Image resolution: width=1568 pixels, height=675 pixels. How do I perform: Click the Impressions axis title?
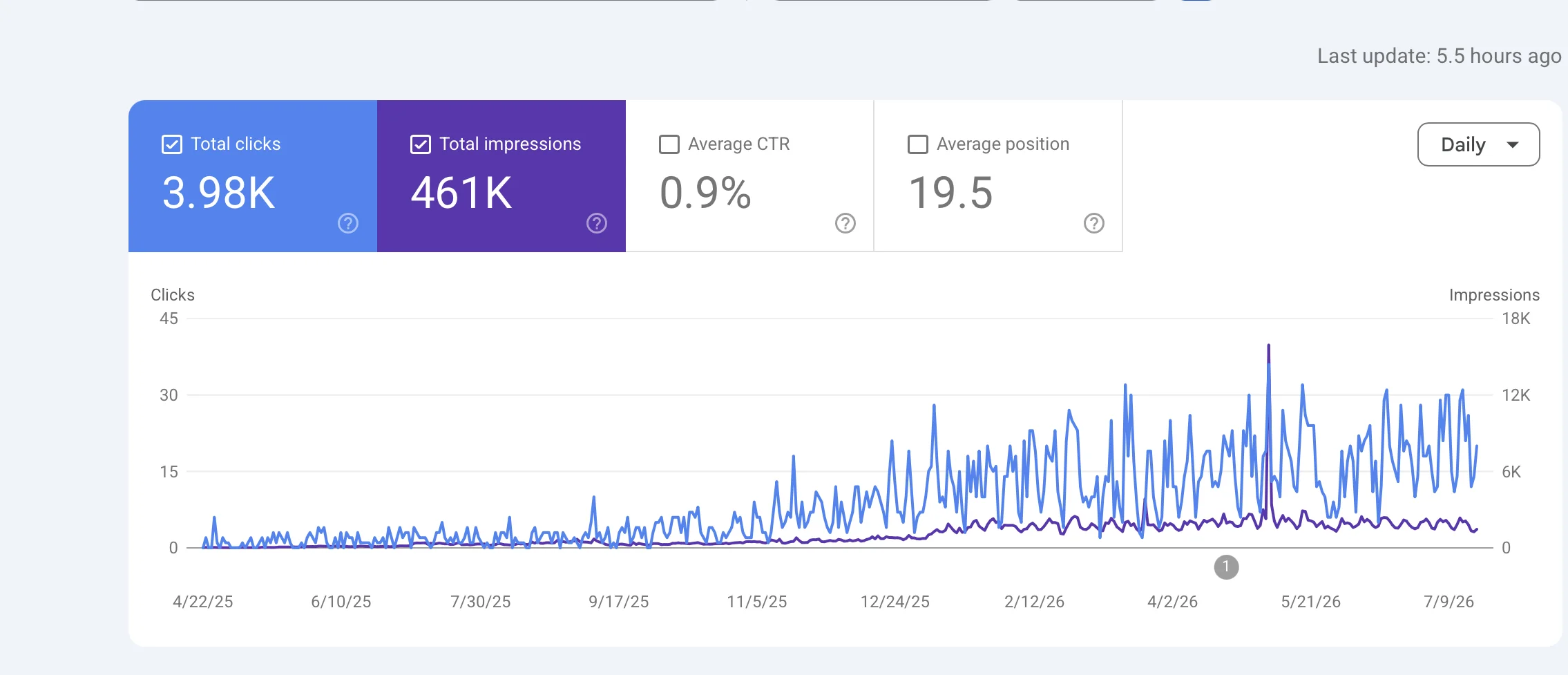[1494, 295]
